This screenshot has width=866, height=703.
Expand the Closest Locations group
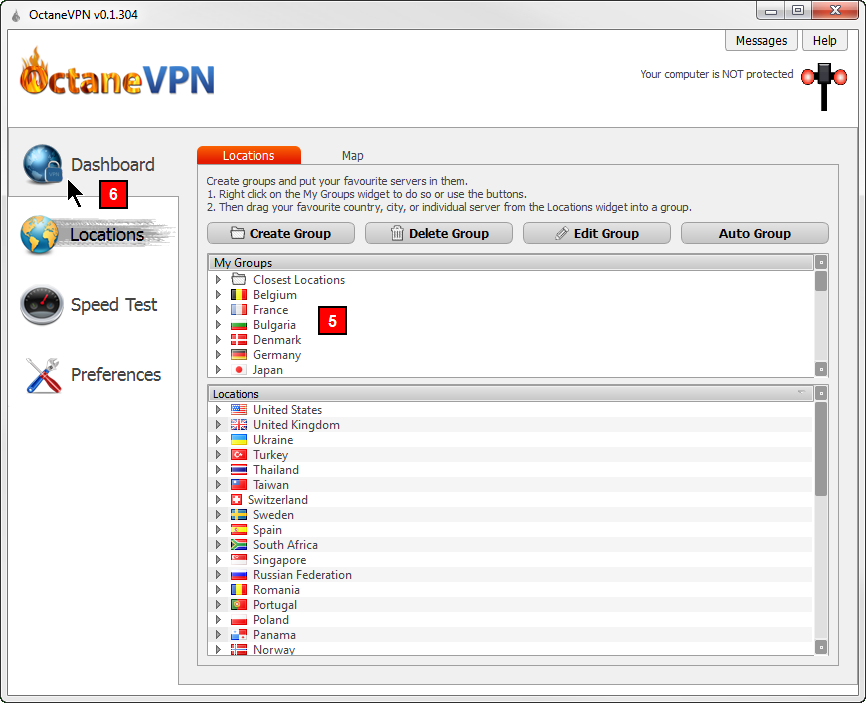click(x=218, y=279)
